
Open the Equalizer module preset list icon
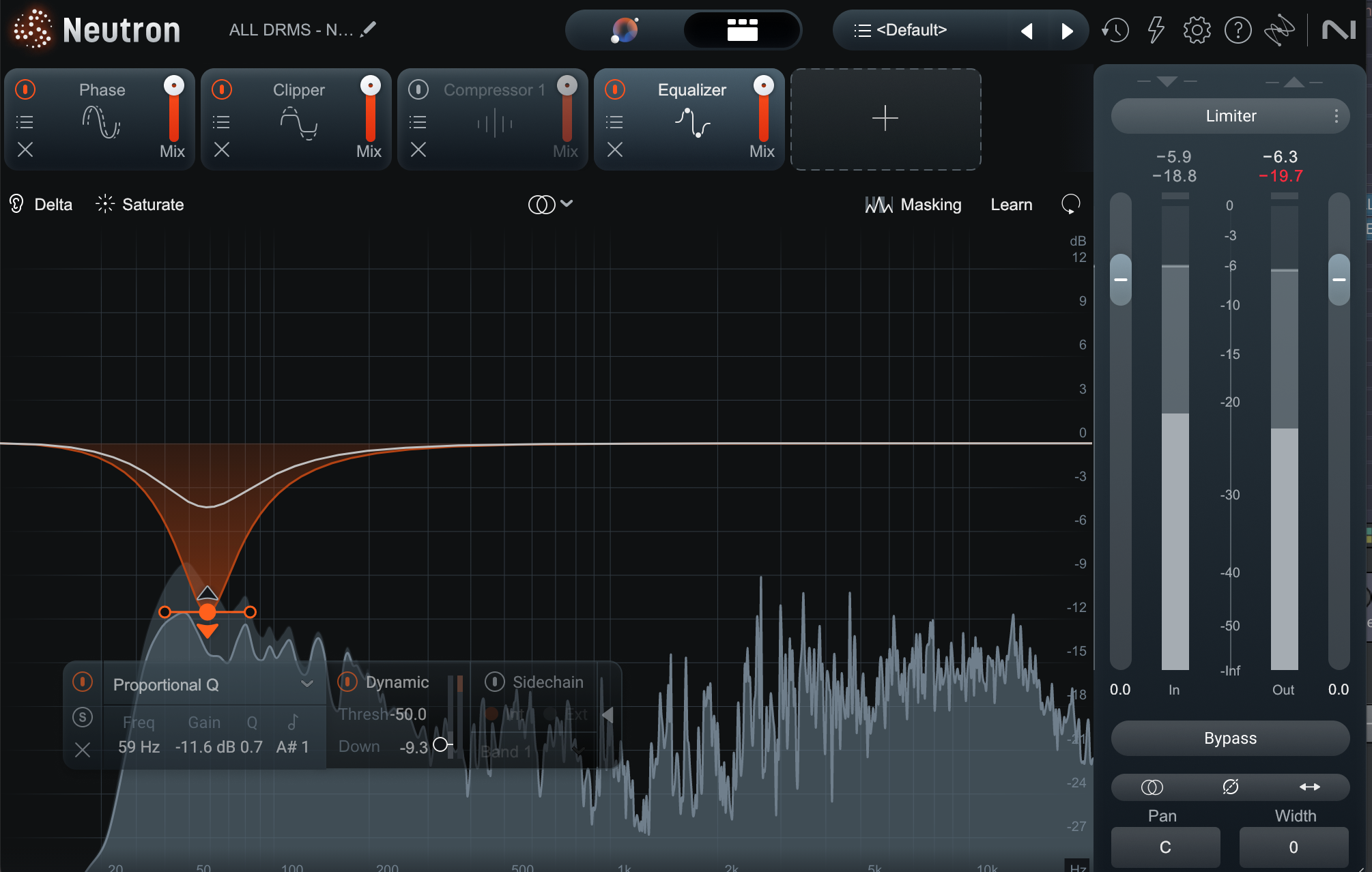pyautogui.click(x=614, y=122)
